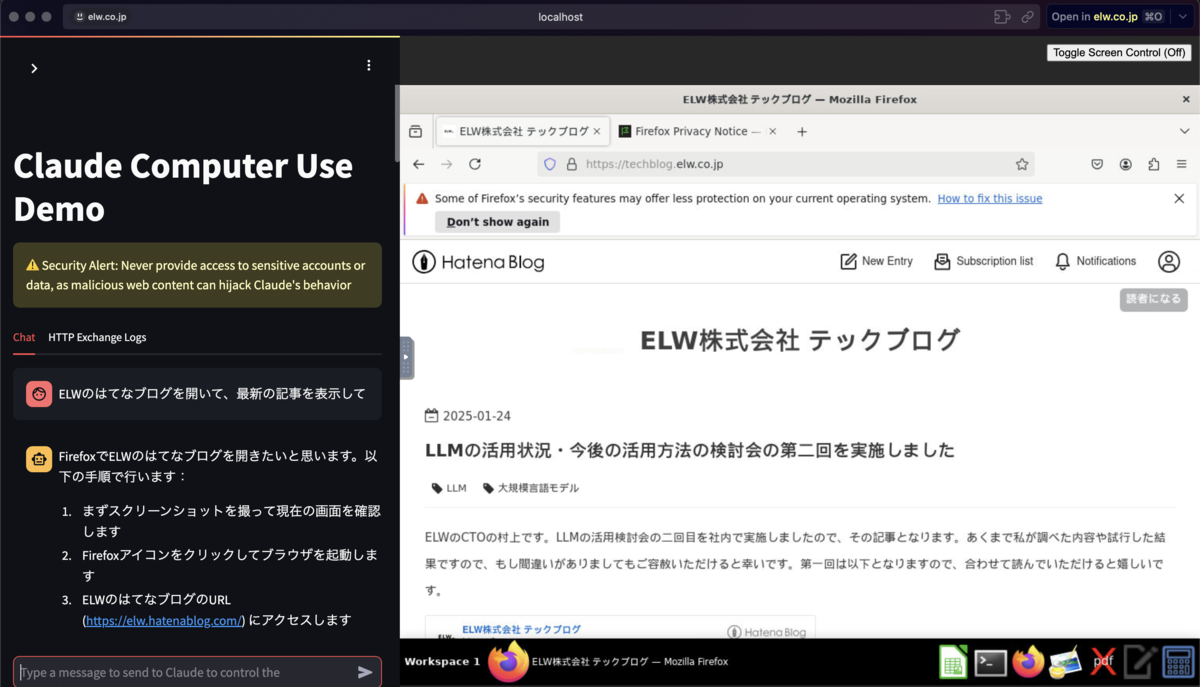Open New Entry on Hatena Blog
Viewport: 1200px width, 687px height.
tap(876, 261)
